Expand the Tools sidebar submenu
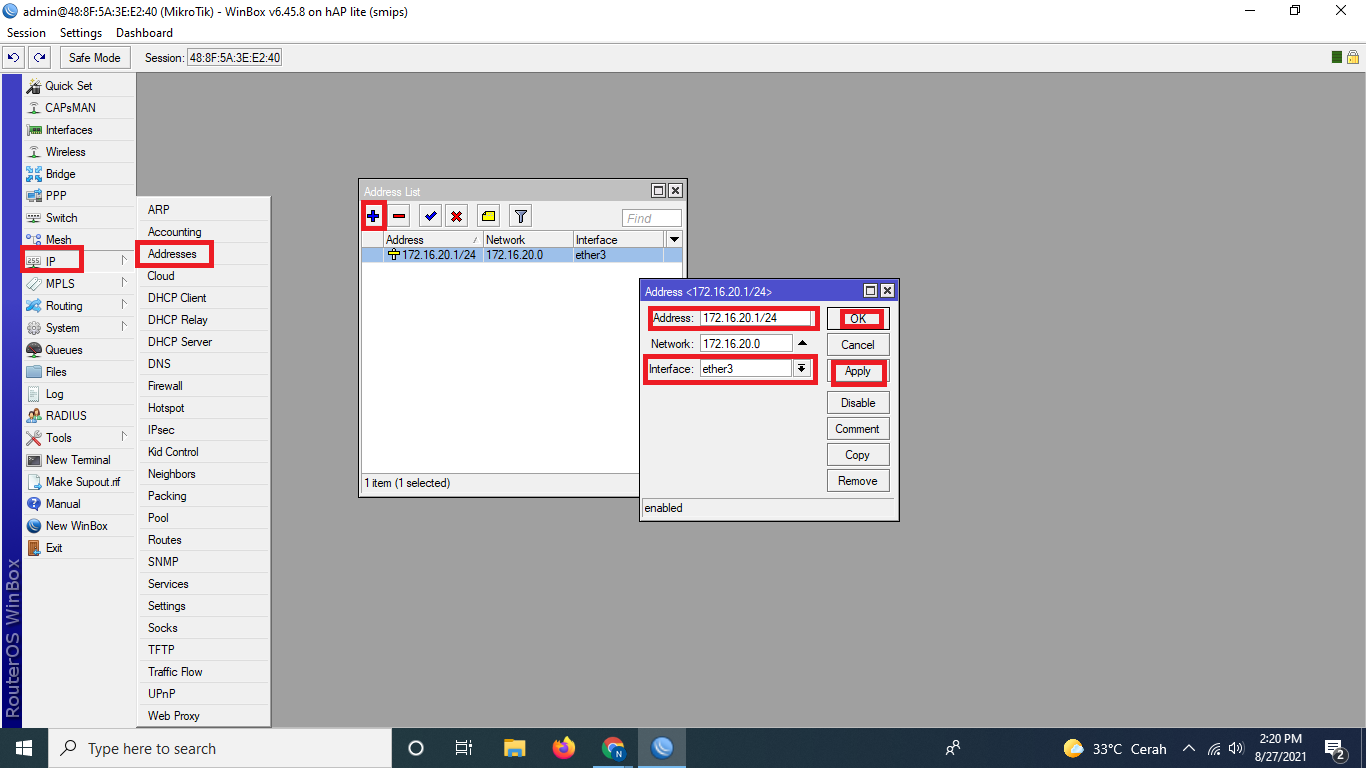Screen dimensions: 1366x768 (79, 438)
